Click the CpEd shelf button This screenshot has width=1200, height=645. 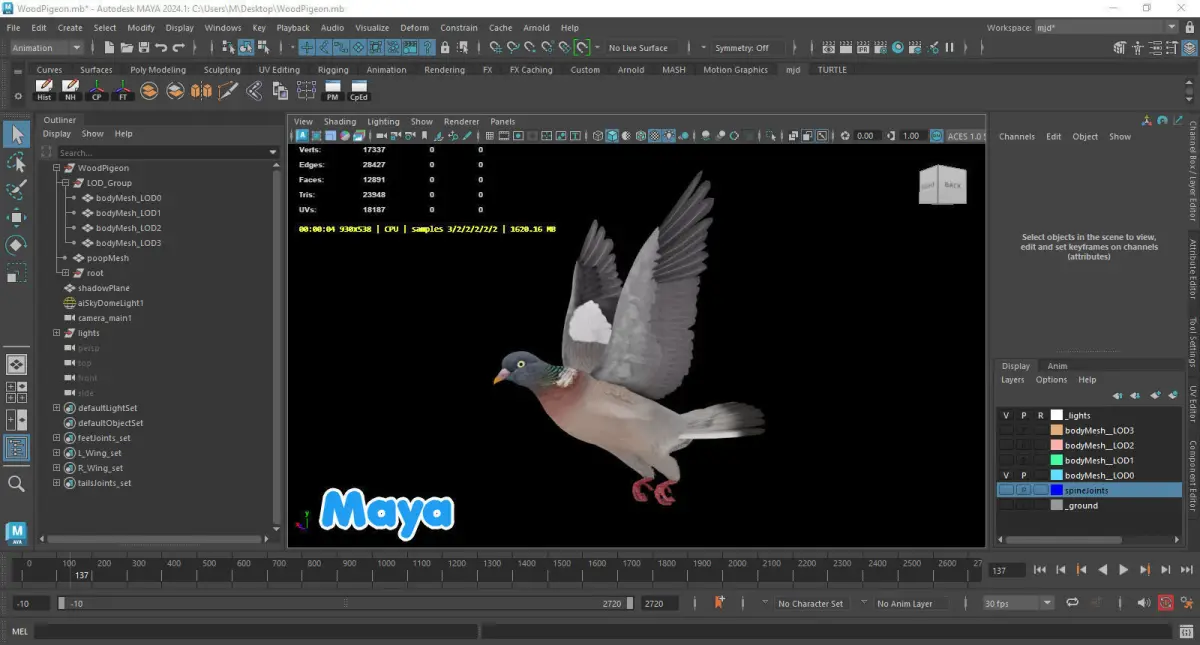click(x=359, y=91)
